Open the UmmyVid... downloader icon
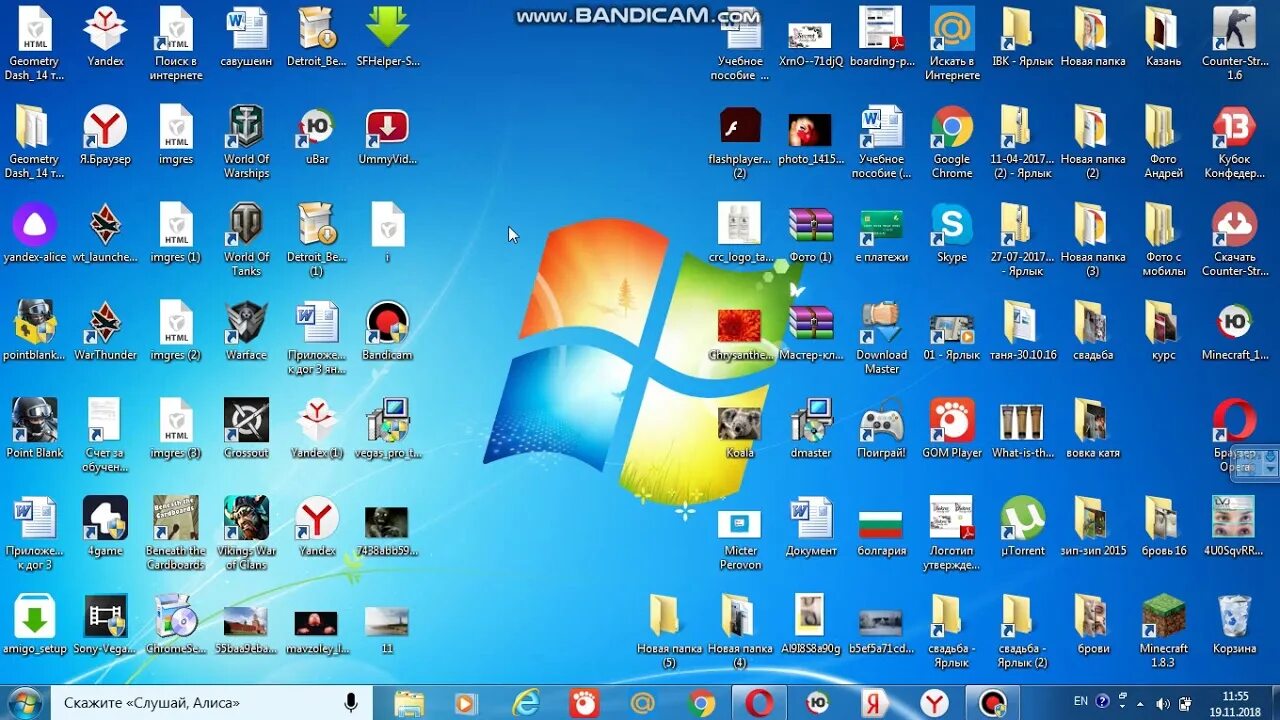The image size is (1280, 720). 387,135
